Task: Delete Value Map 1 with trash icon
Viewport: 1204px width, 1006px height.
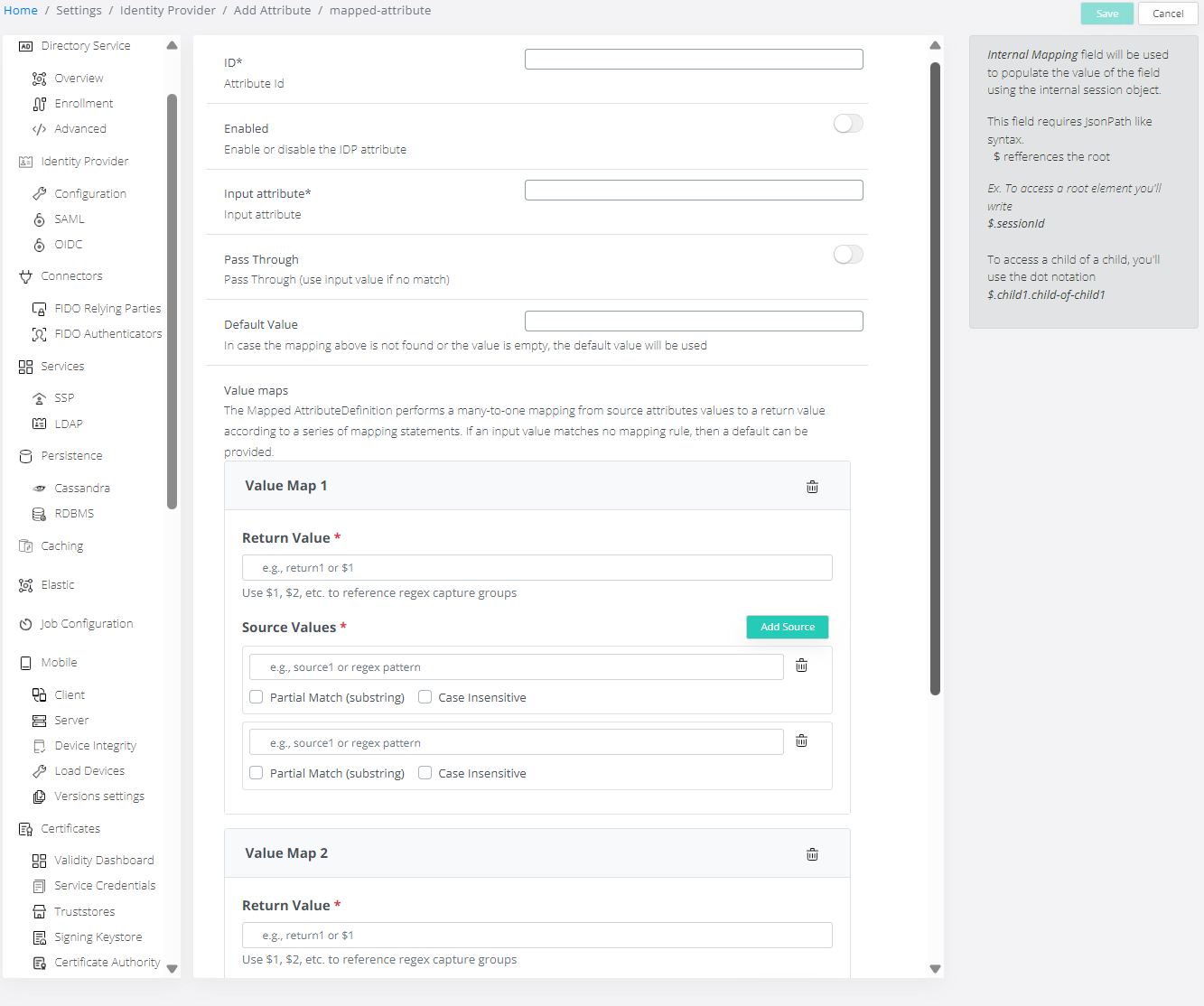Action: (x=812, y=487)
